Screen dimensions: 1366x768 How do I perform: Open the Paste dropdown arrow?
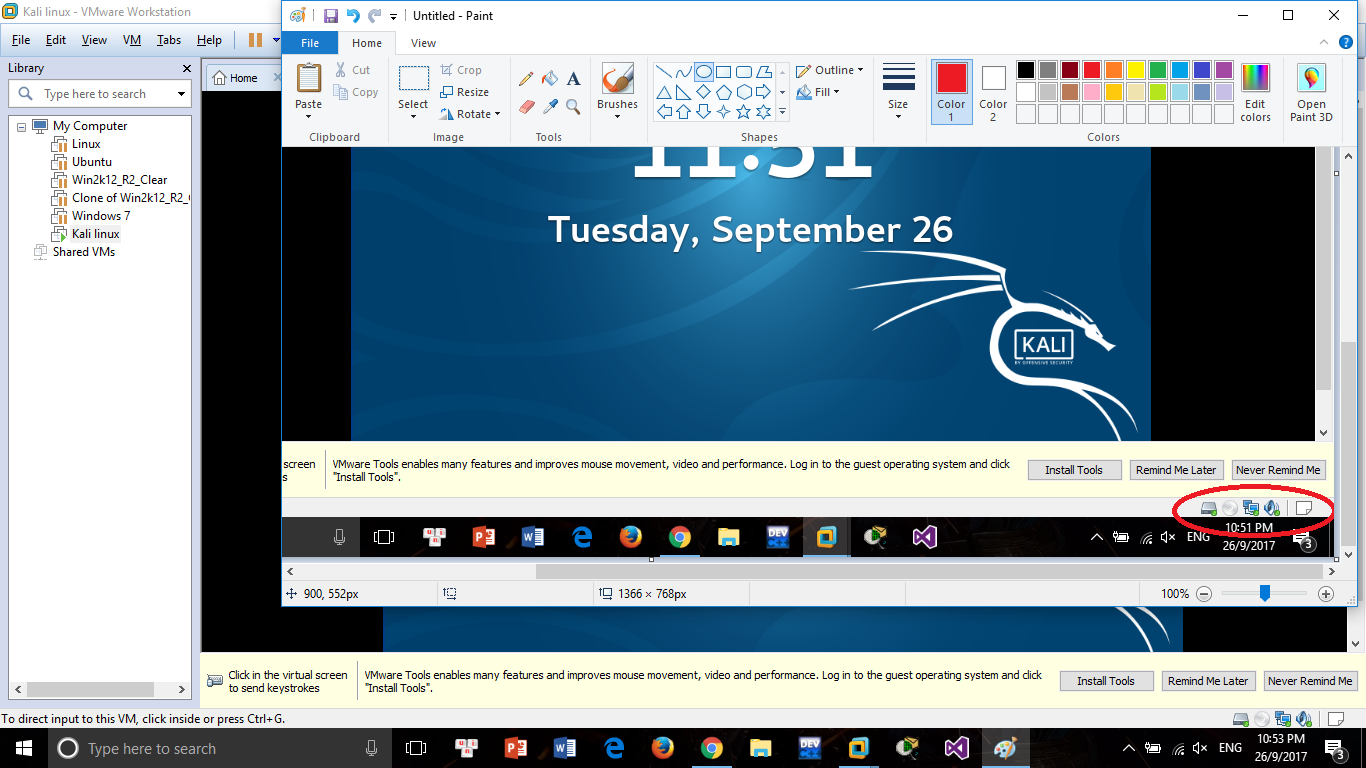[309, 116]
